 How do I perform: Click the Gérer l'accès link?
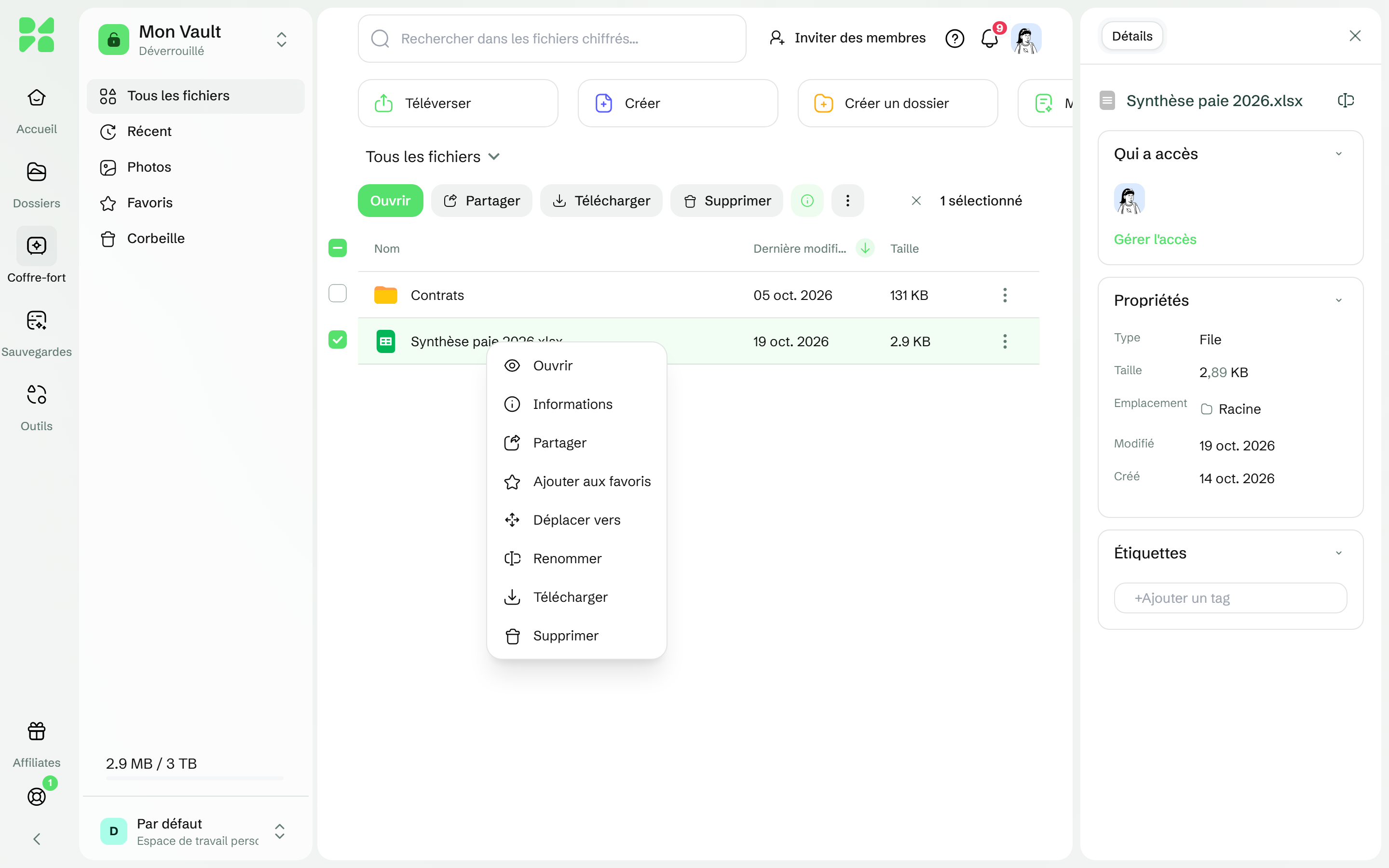click(1155, 239)
